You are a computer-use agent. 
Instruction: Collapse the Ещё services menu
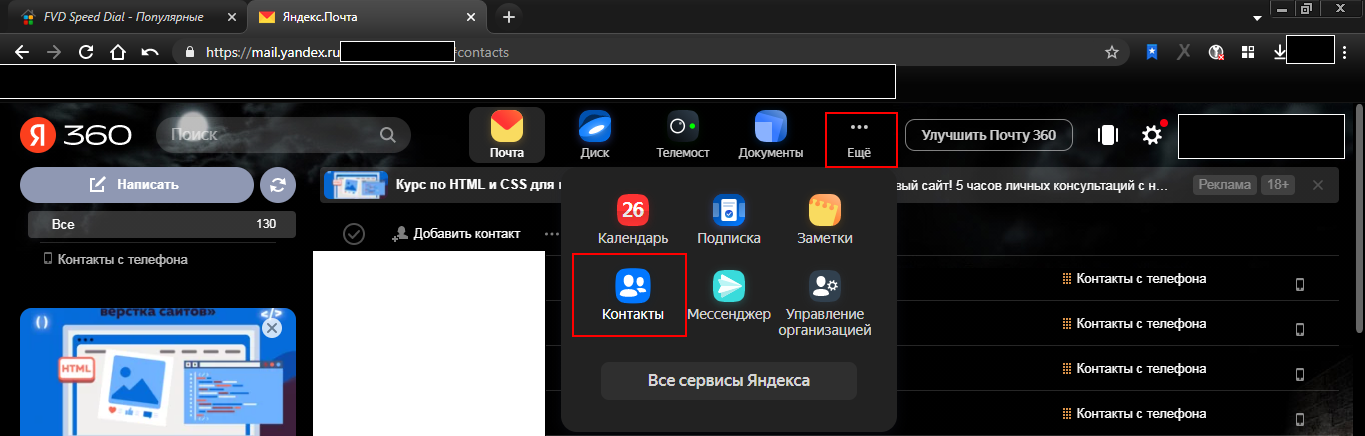(x=860, y=139)
